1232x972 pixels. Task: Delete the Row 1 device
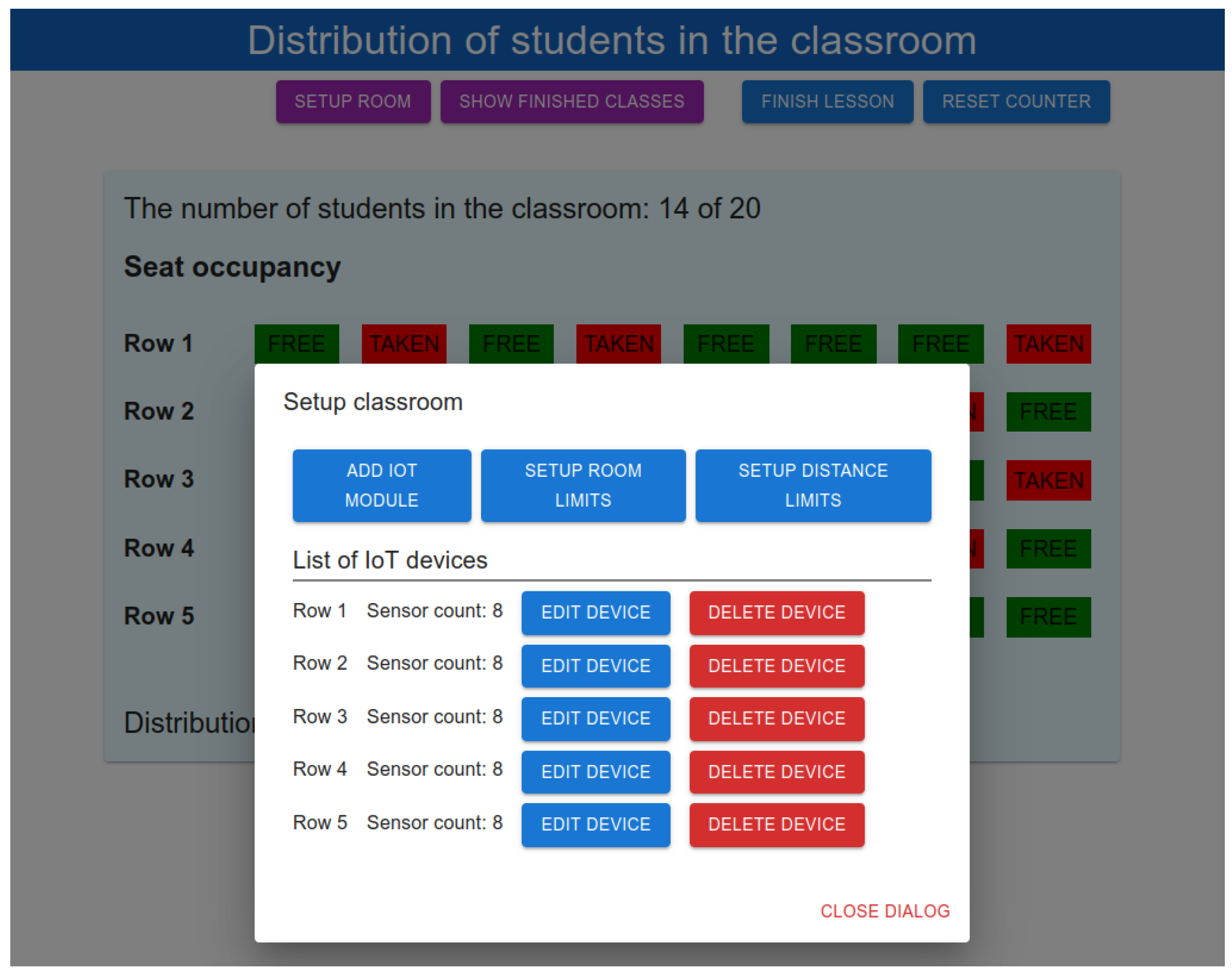[x=777, y=612]
